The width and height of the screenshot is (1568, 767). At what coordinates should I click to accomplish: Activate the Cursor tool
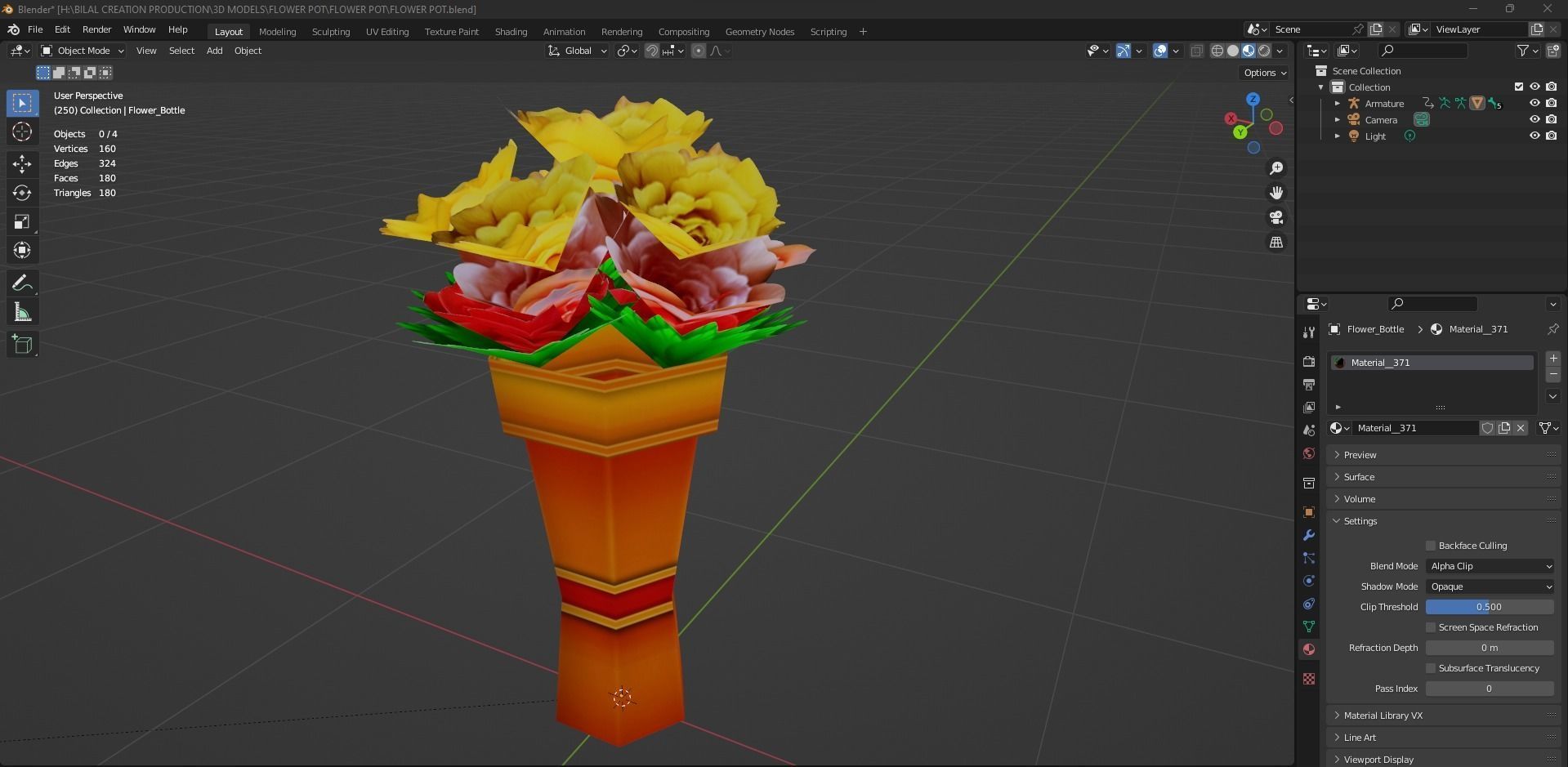click(22, 132)
